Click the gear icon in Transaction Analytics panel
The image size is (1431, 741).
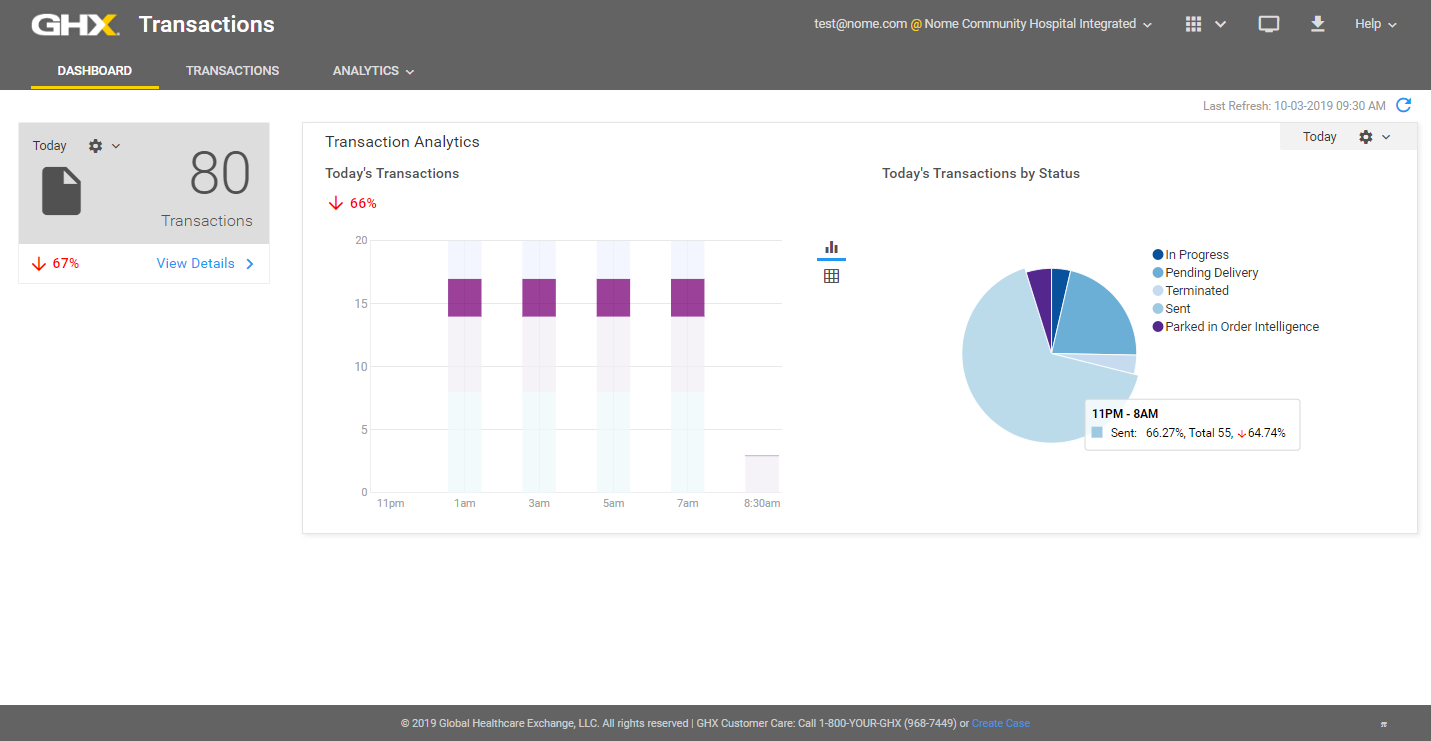1366,137
